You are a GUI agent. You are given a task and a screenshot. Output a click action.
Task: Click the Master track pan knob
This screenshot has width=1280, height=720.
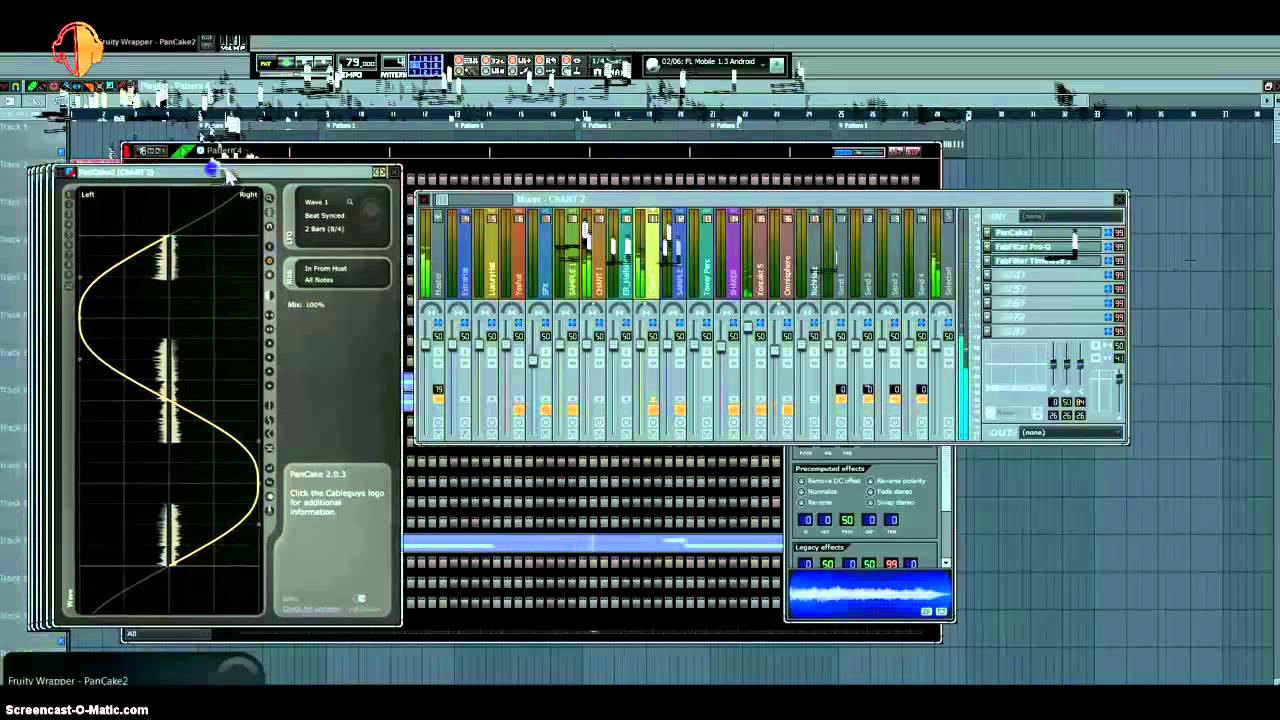(x=432, y=312)
